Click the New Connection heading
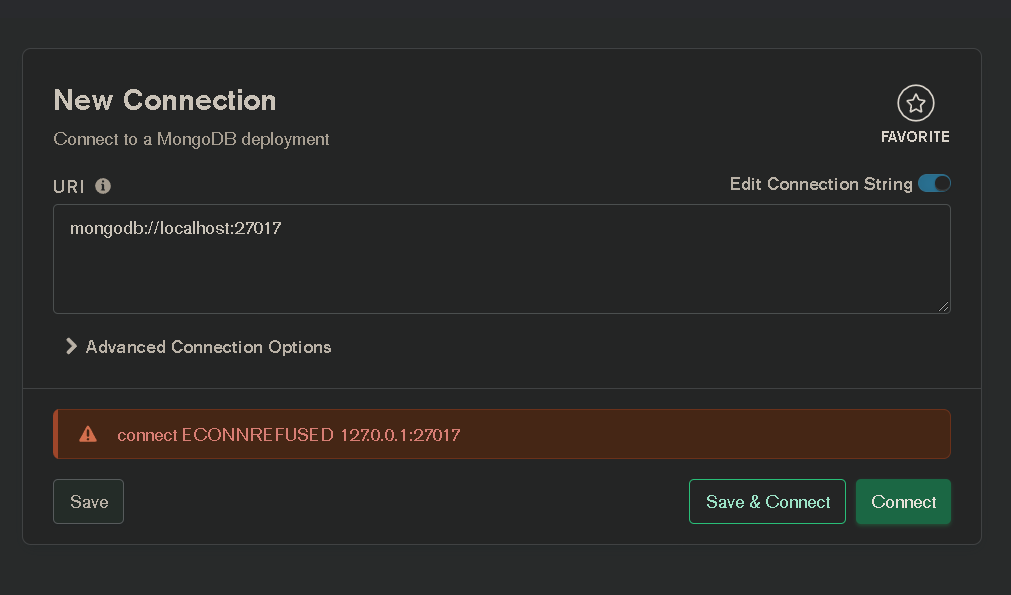The width and height of the screenshot is (1011, 595). click(x=165, y=101)
